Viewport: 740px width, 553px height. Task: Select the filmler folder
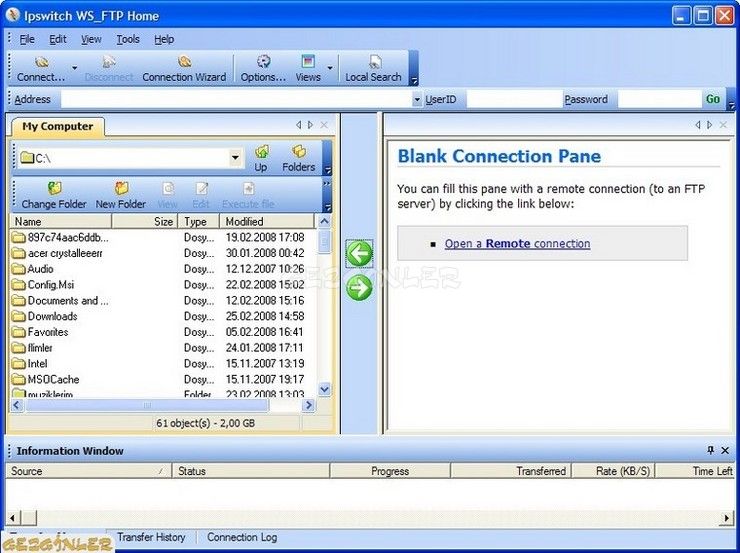[32, 348]
